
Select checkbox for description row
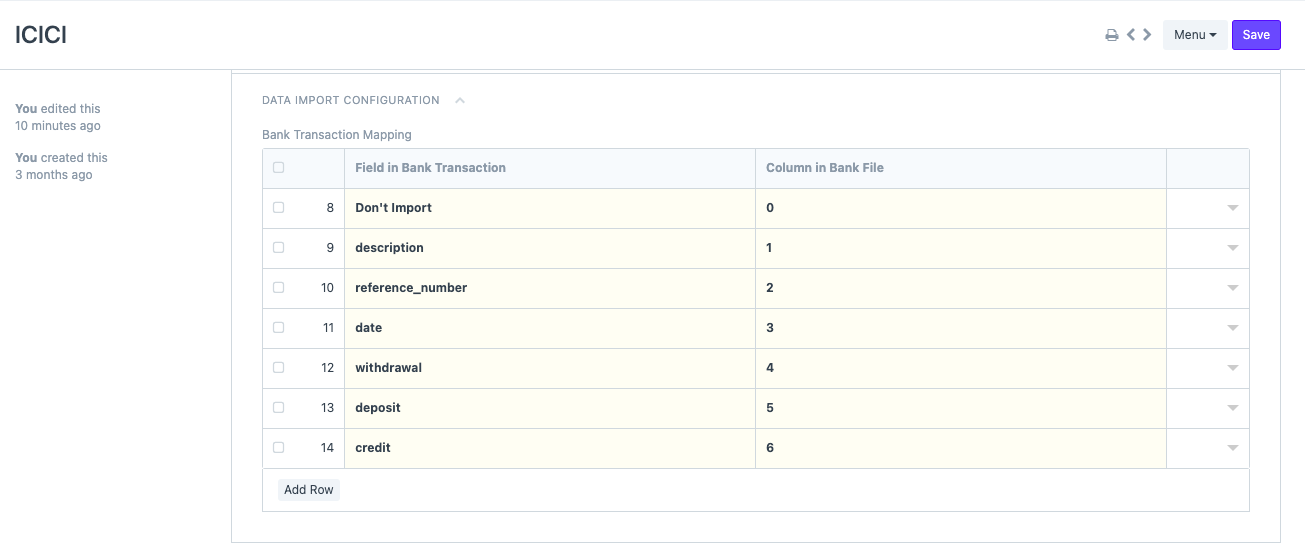point(278,248)
